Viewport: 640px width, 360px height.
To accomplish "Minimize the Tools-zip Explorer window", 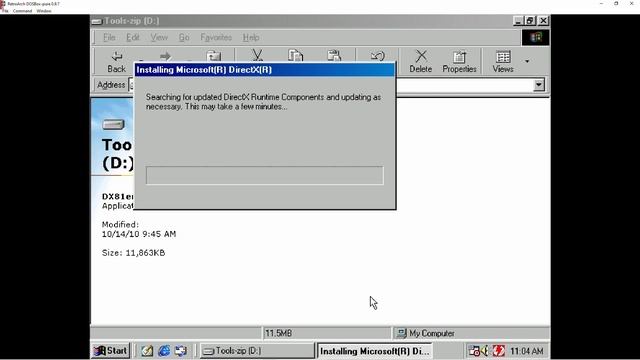I will pos(518,21).
